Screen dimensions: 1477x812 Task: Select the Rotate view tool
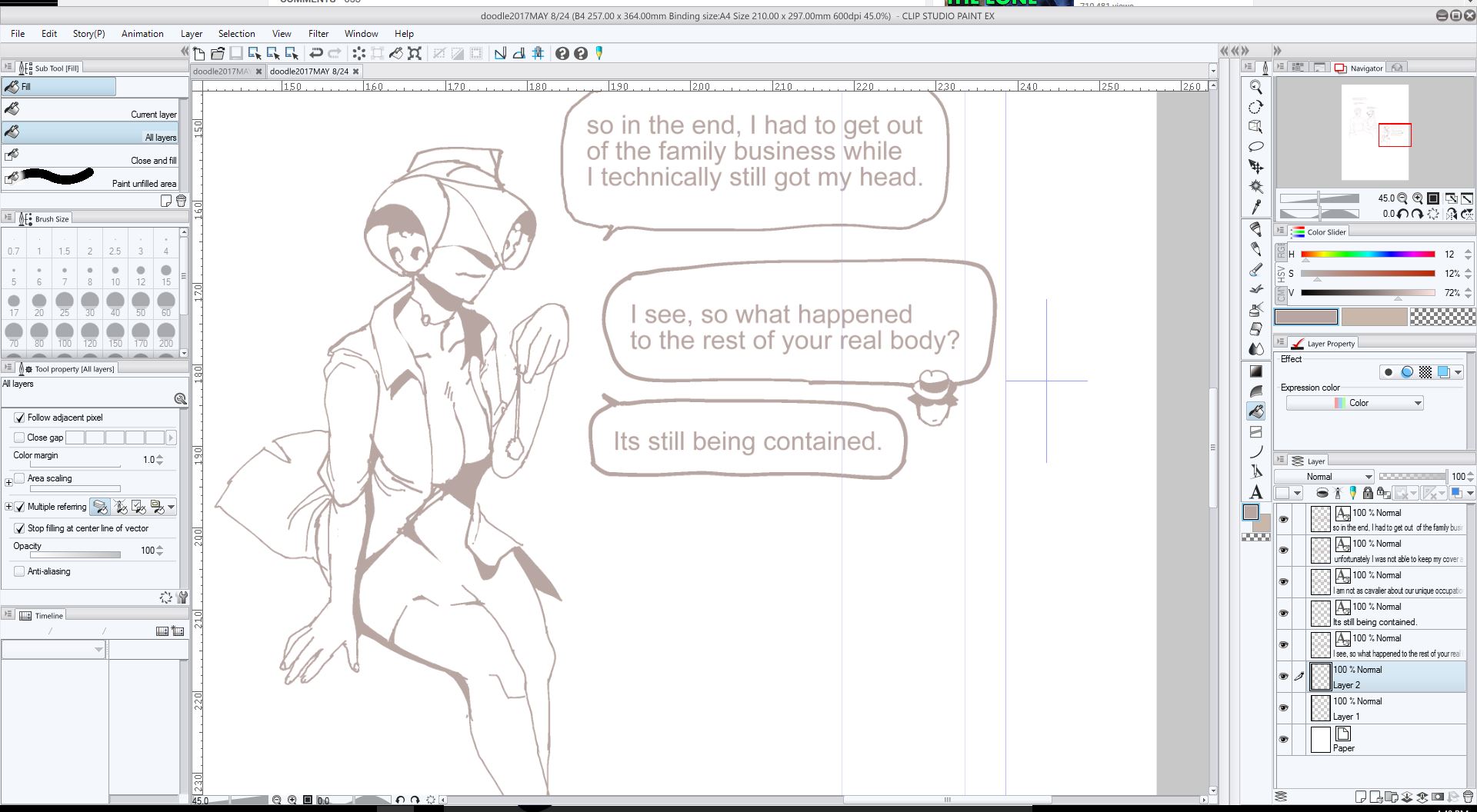(x=1255, y=107)
